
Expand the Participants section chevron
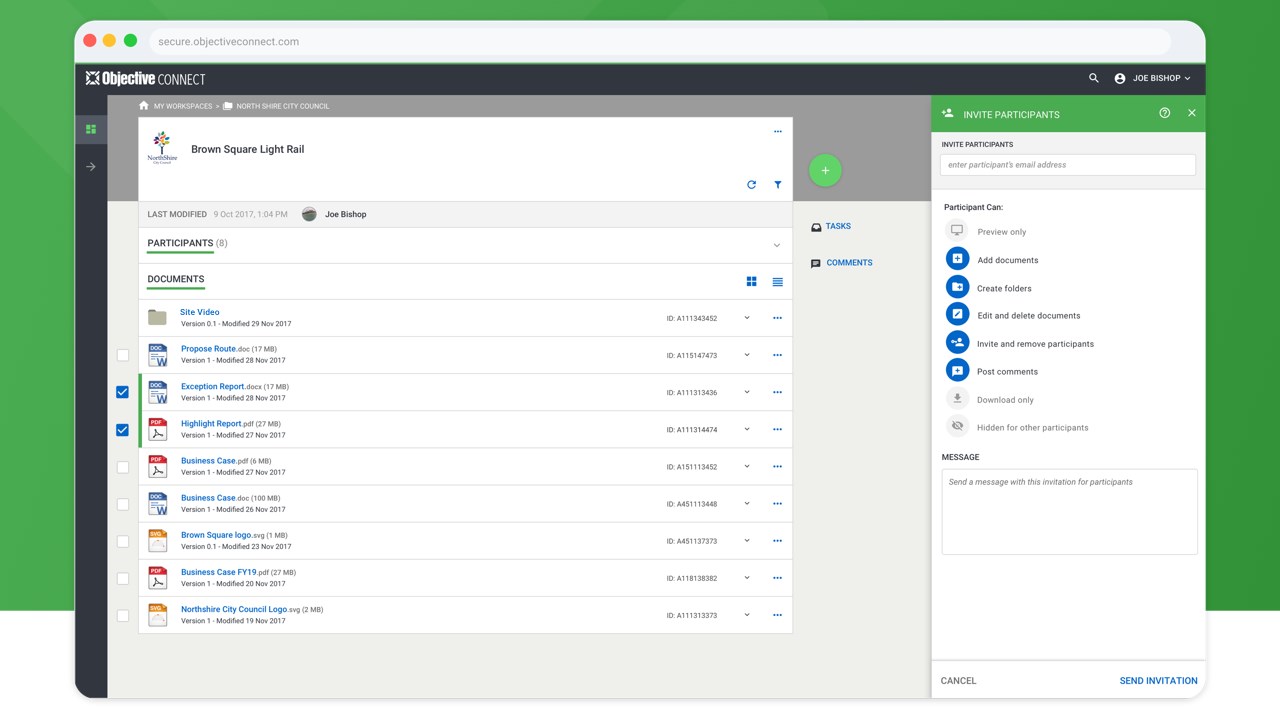(777, 245)
